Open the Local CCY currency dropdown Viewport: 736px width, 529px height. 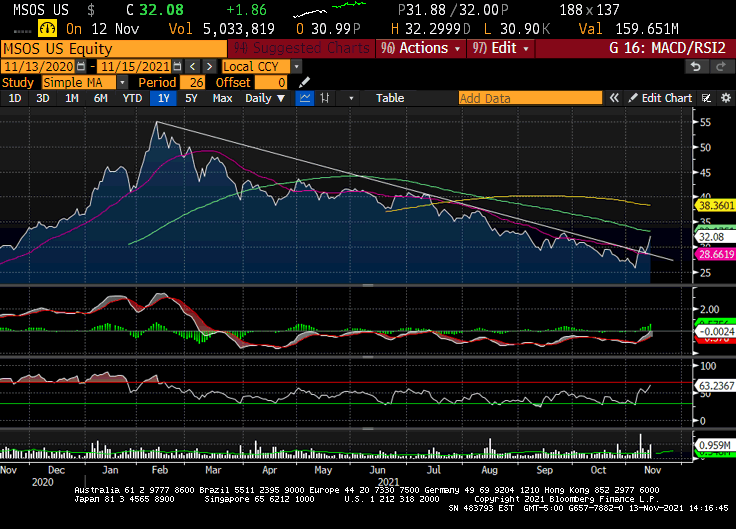coord(296,67)
